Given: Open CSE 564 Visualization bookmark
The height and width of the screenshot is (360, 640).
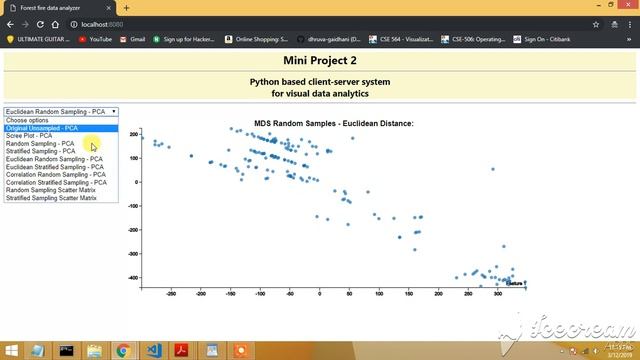Looking at the screenshot, I should pos(401,39).
